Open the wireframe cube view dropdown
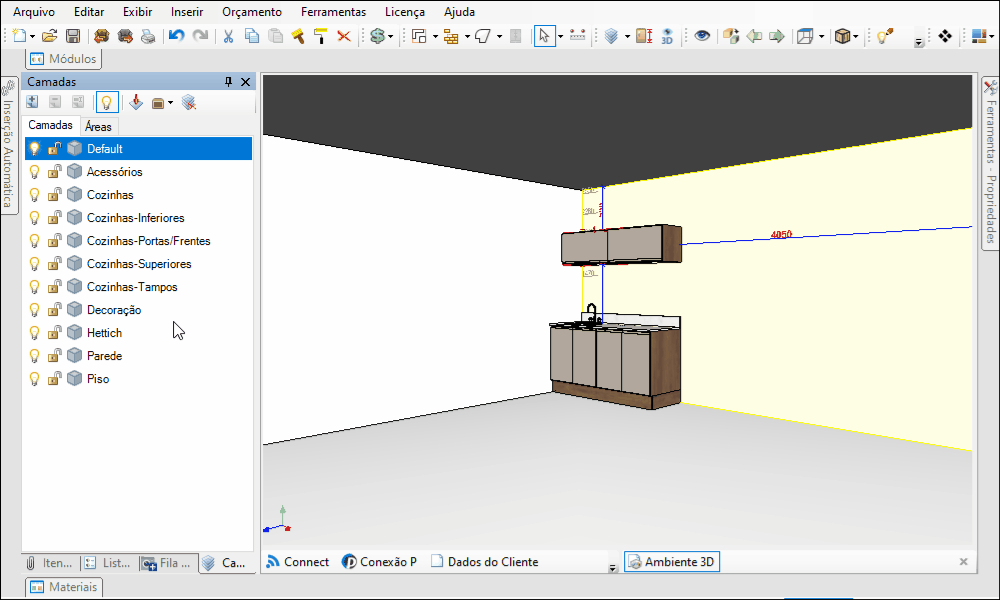 tap(821, 36)
